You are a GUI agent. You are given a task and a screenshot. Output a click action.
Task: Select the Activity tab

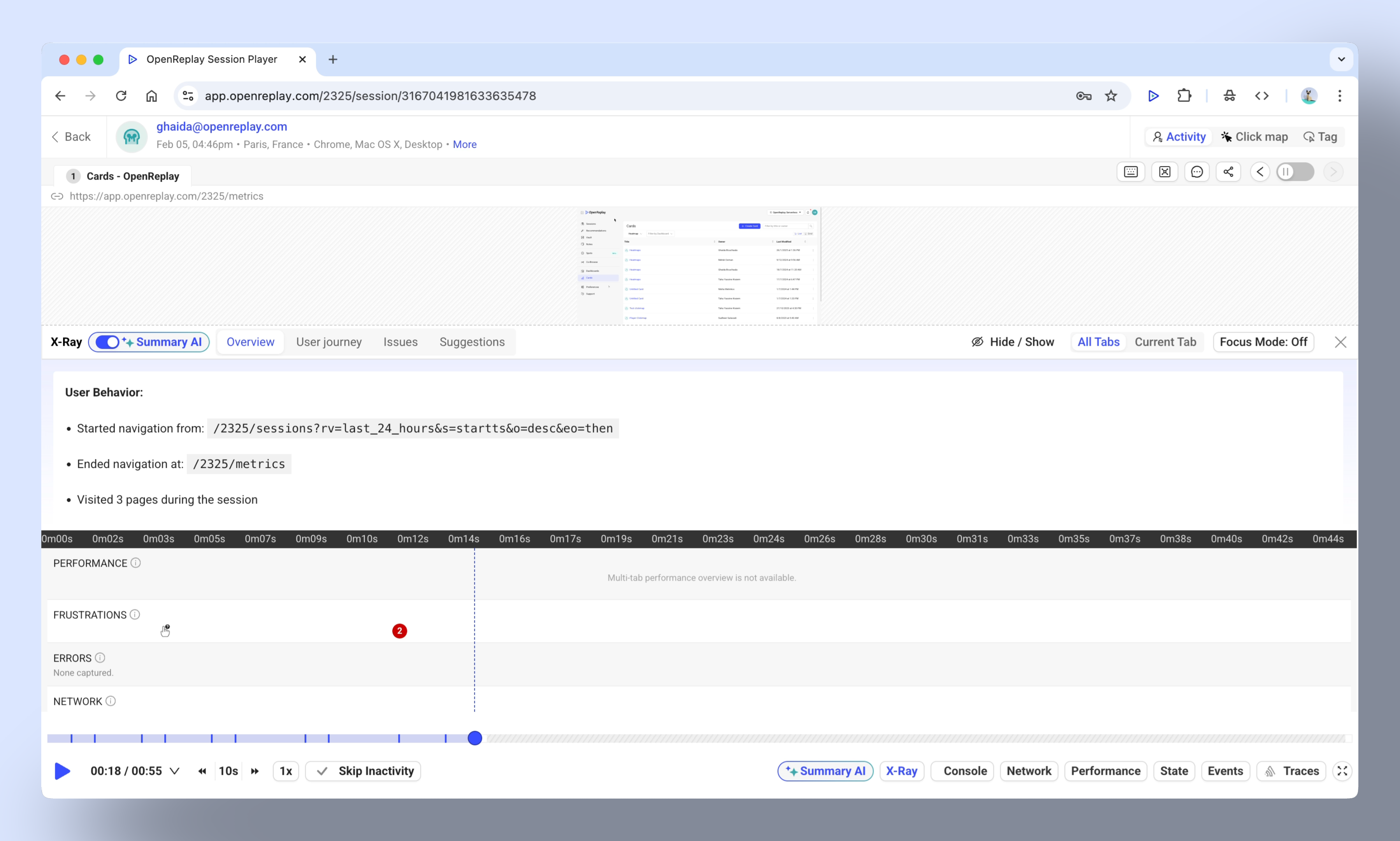coord(1179,137)
